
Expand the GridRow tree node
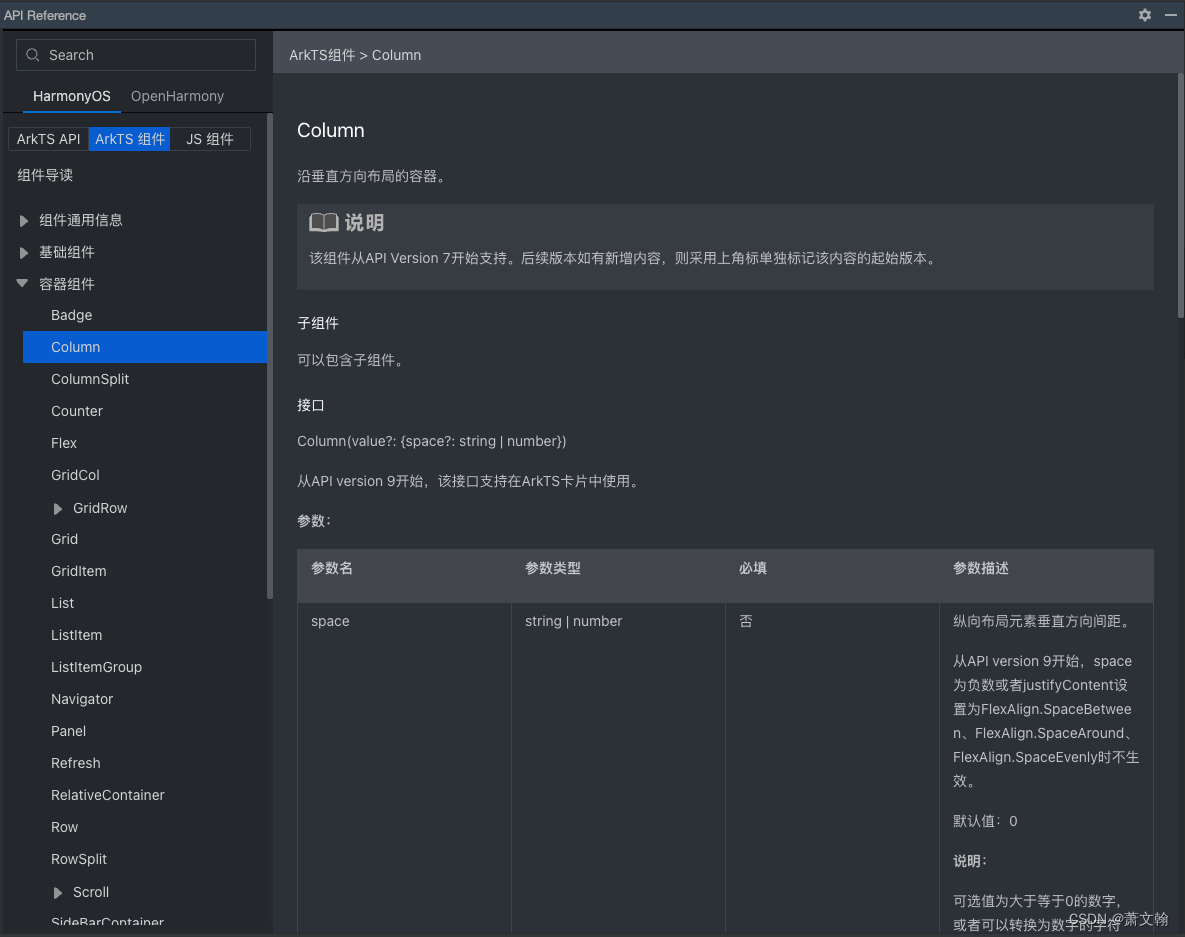[58, 507]
